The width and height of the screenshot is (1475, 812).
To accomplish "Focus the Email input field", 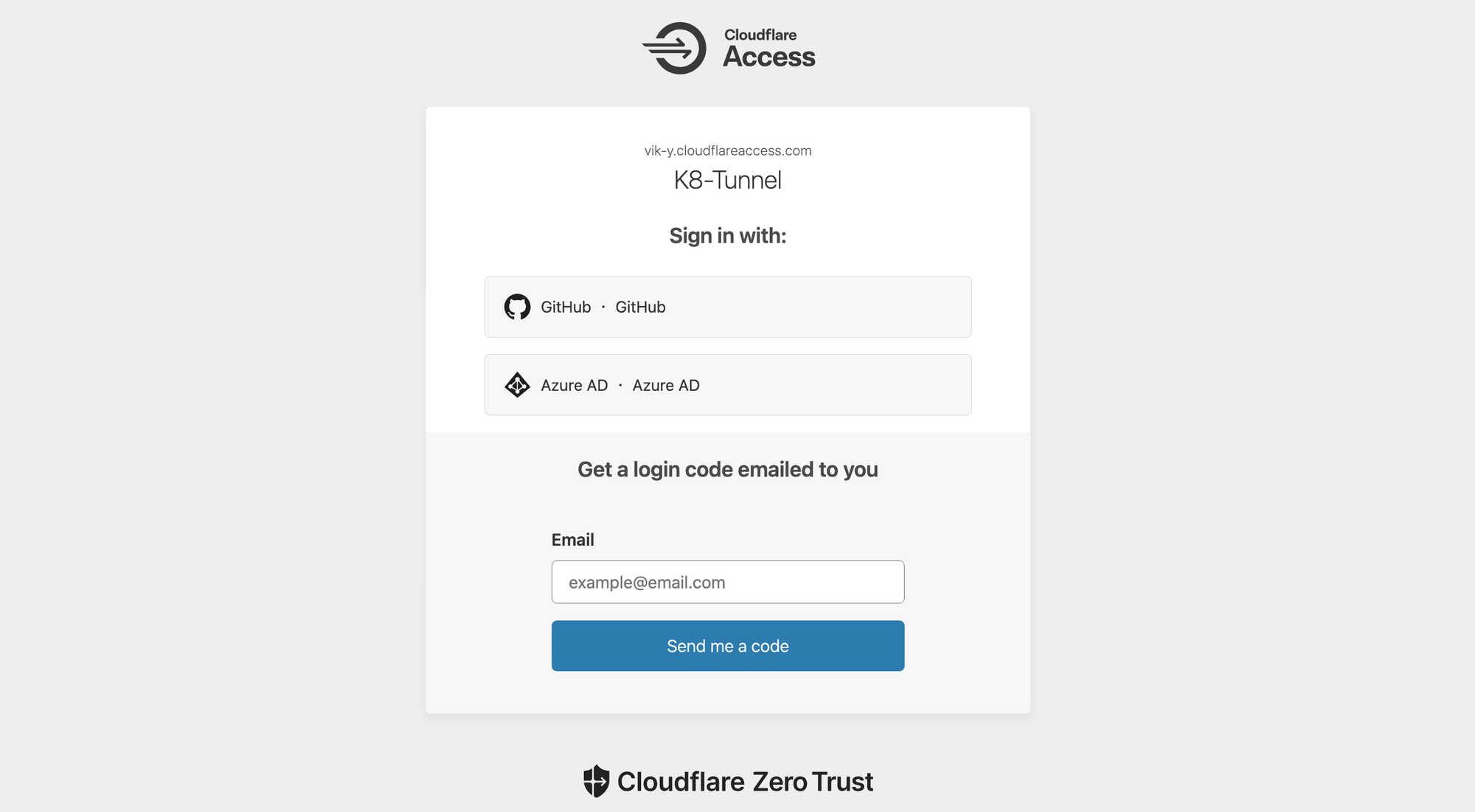I will [x=727, y=582].
